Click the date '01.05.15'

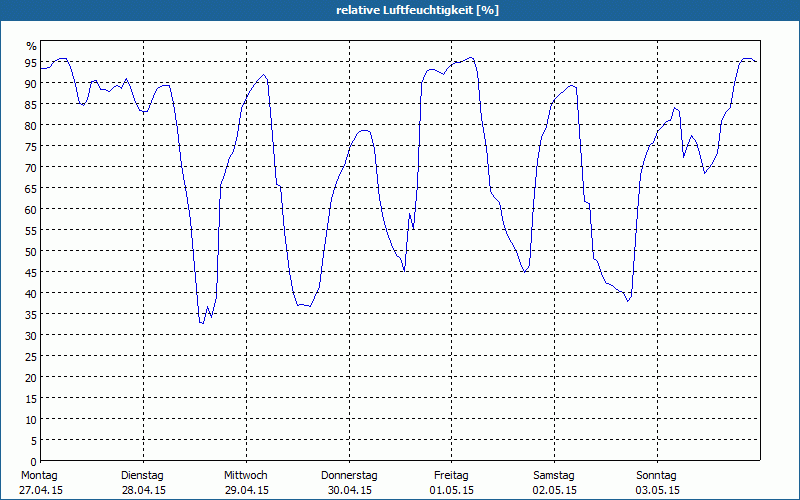pos(452,490)
